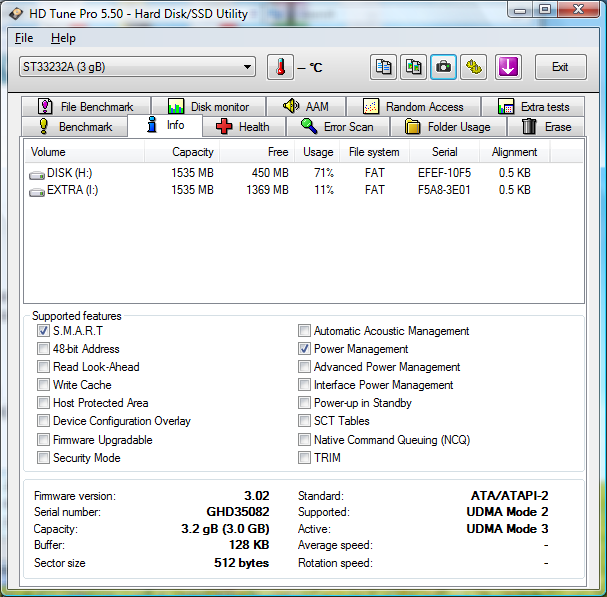Click the 450 MB free value
Screen dimensions: 607x597
coord(270,173)
